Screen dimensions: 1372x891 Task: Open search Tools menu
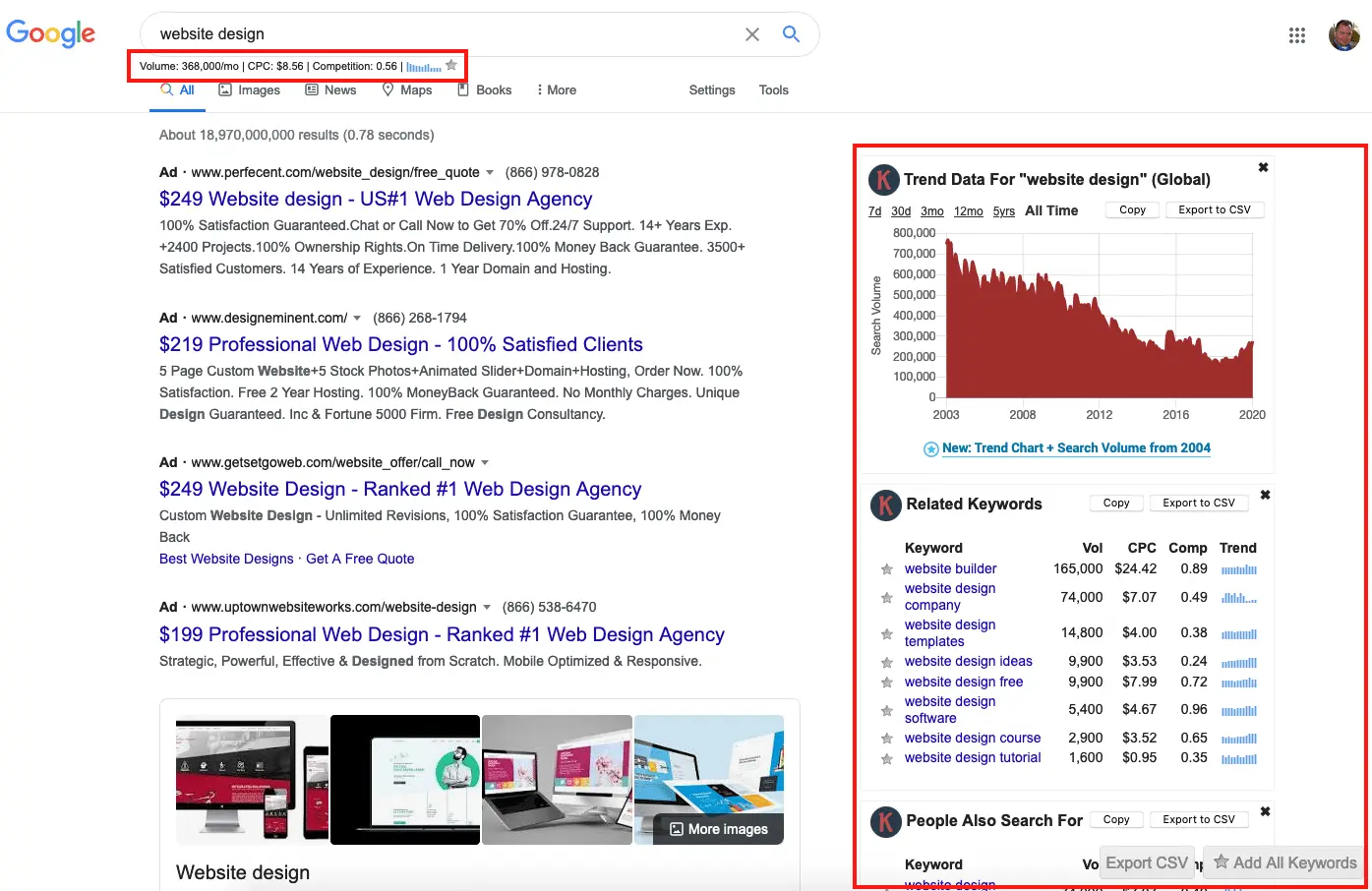click(774, 90)
